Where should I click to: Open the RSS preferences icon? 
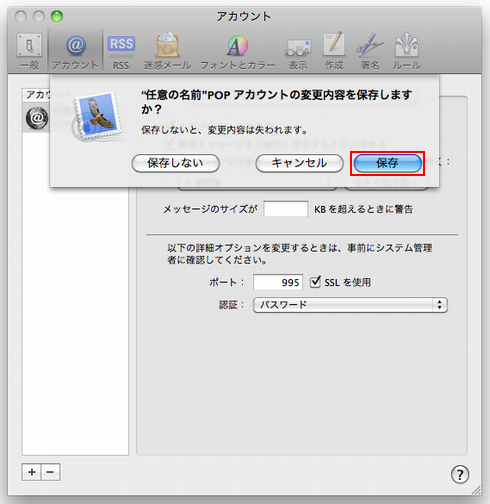point(121,51)
